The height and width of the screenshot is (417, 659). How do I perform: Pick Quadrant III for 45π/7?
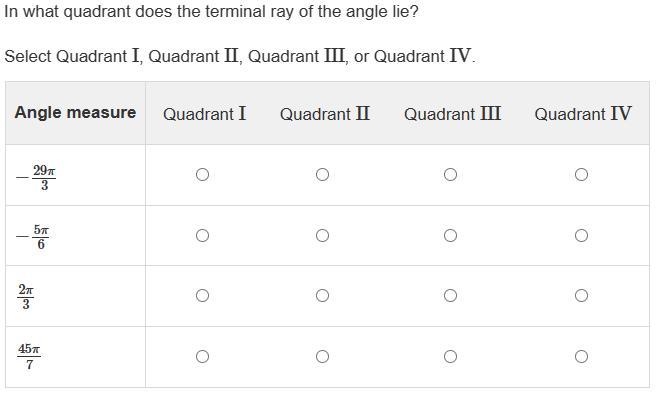pyautogui.click(x=450, y=357)
